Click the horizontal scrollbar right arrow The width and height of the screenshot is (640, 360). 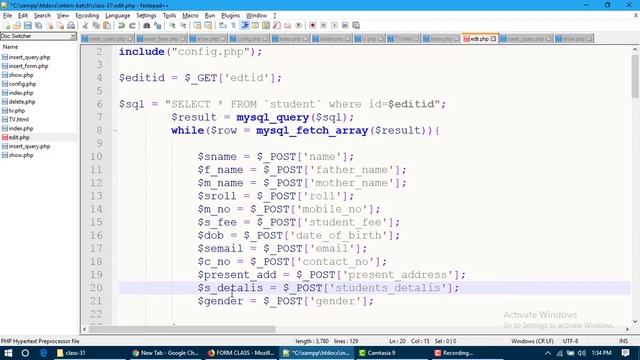click(x=627, y=329)
